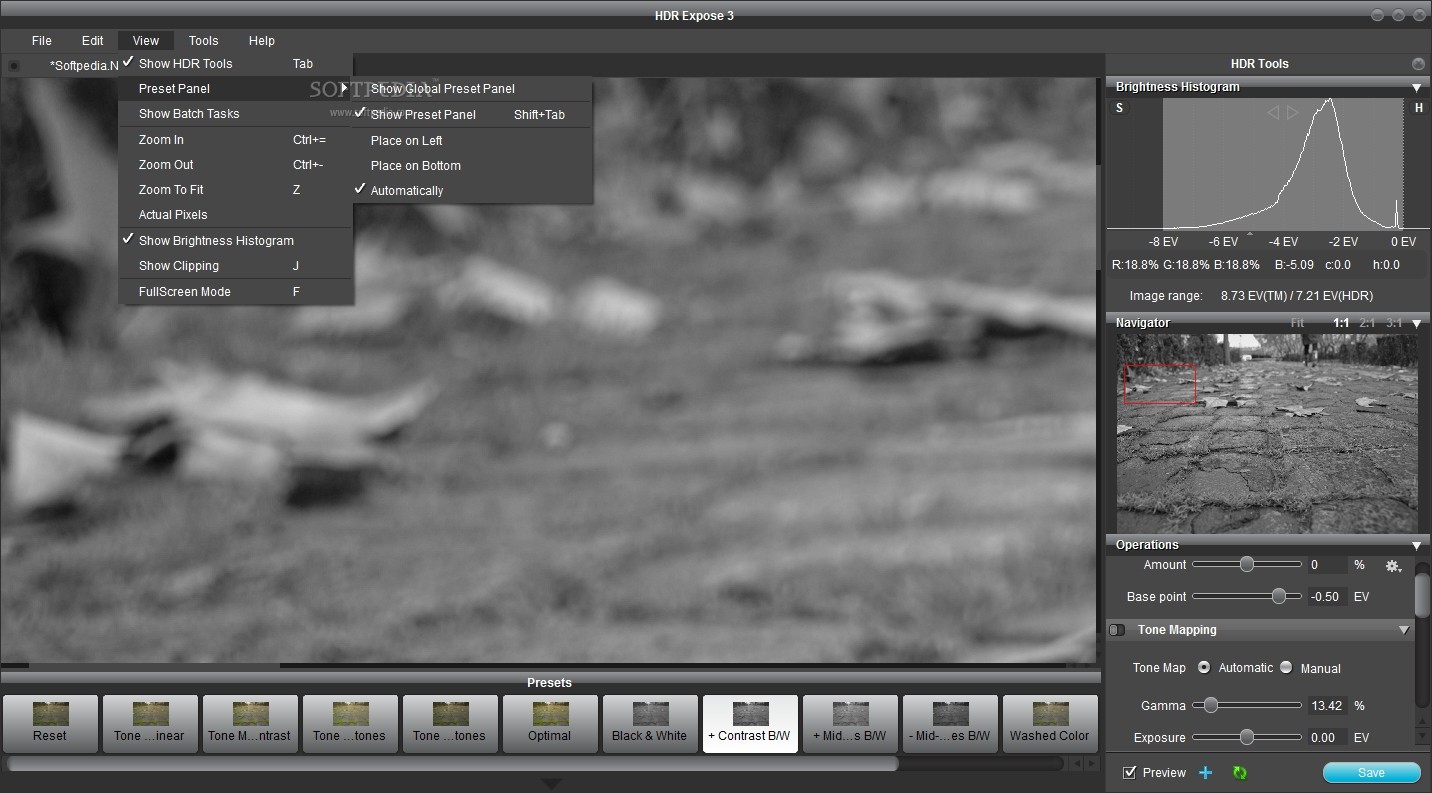Choose FullScreen Mode

coord(235,292)
